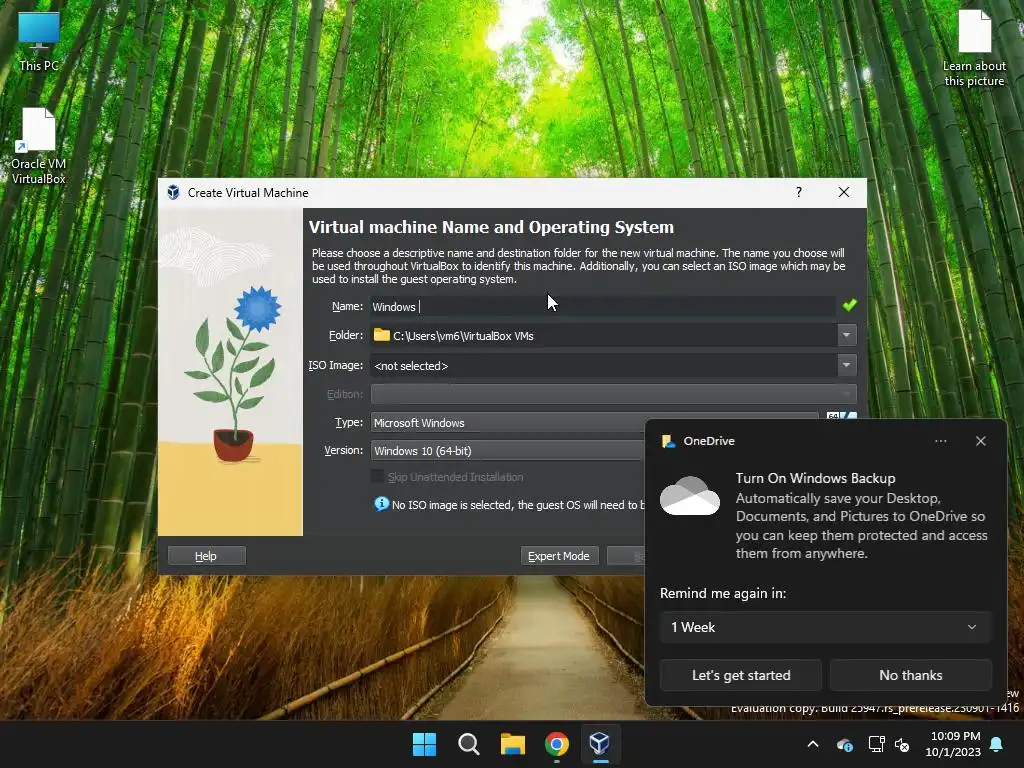
Task: Open the Type Microsoft Windows combo box
Action: pyautogui.click(x=508, y=423)
